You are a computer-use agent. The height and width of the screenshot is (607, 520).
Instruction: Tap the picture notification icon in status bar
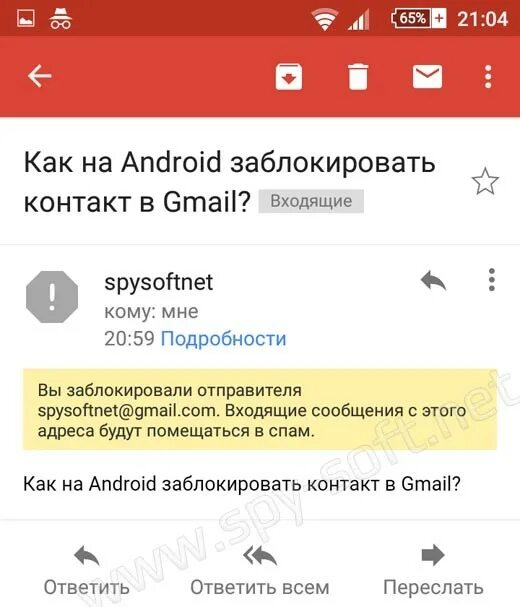26,18
